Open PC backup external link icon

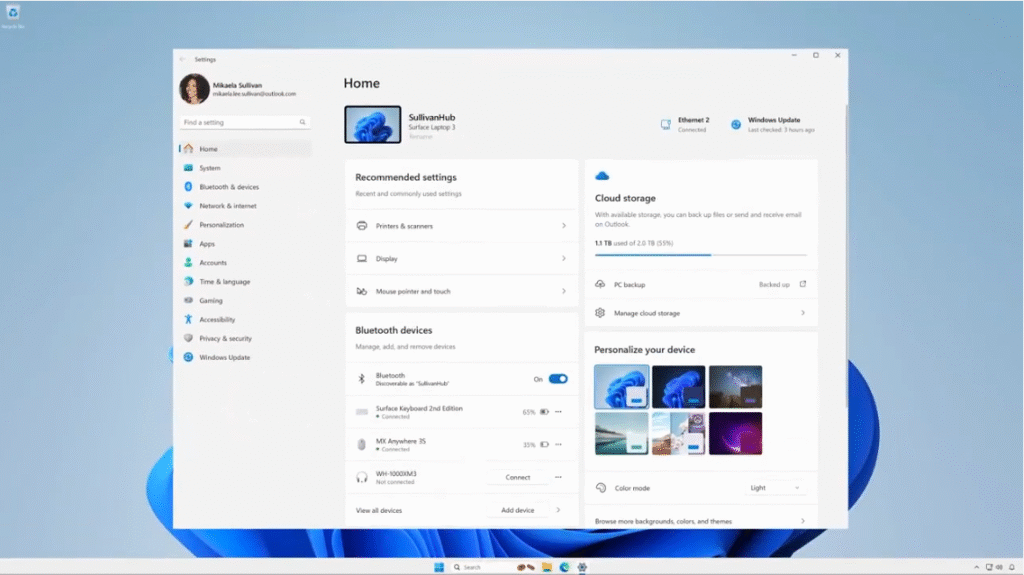tap(803, 284)
